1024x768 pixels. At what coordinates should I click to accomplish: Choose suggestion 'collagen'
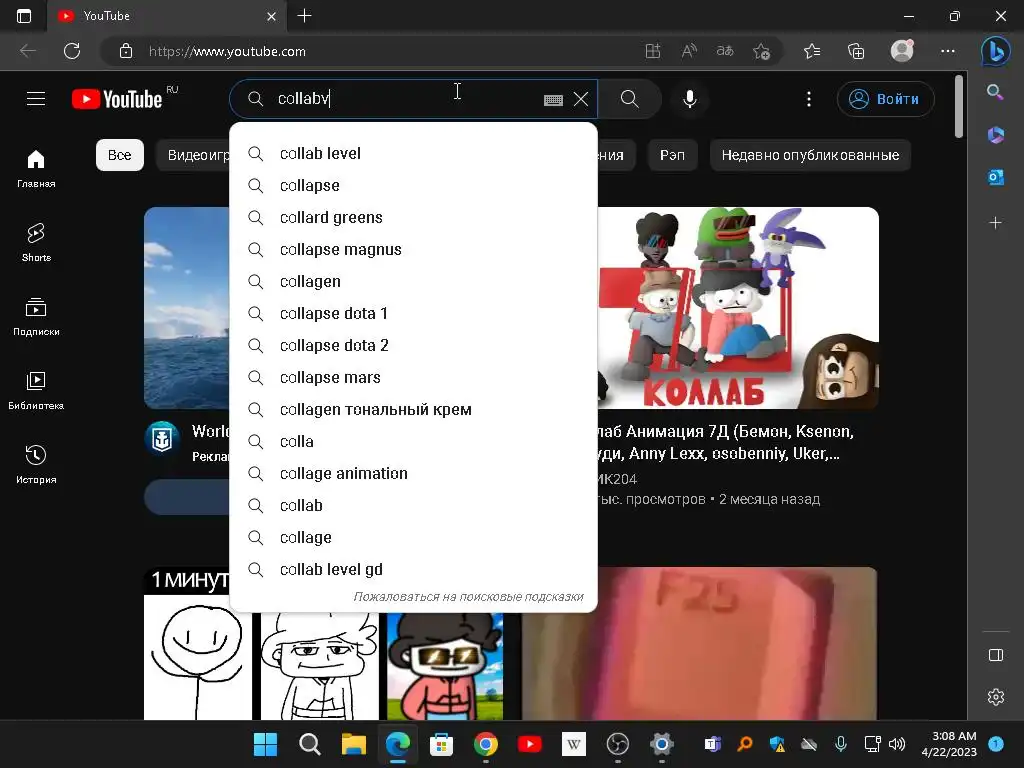pyautogui.click(x=413, y=281)
